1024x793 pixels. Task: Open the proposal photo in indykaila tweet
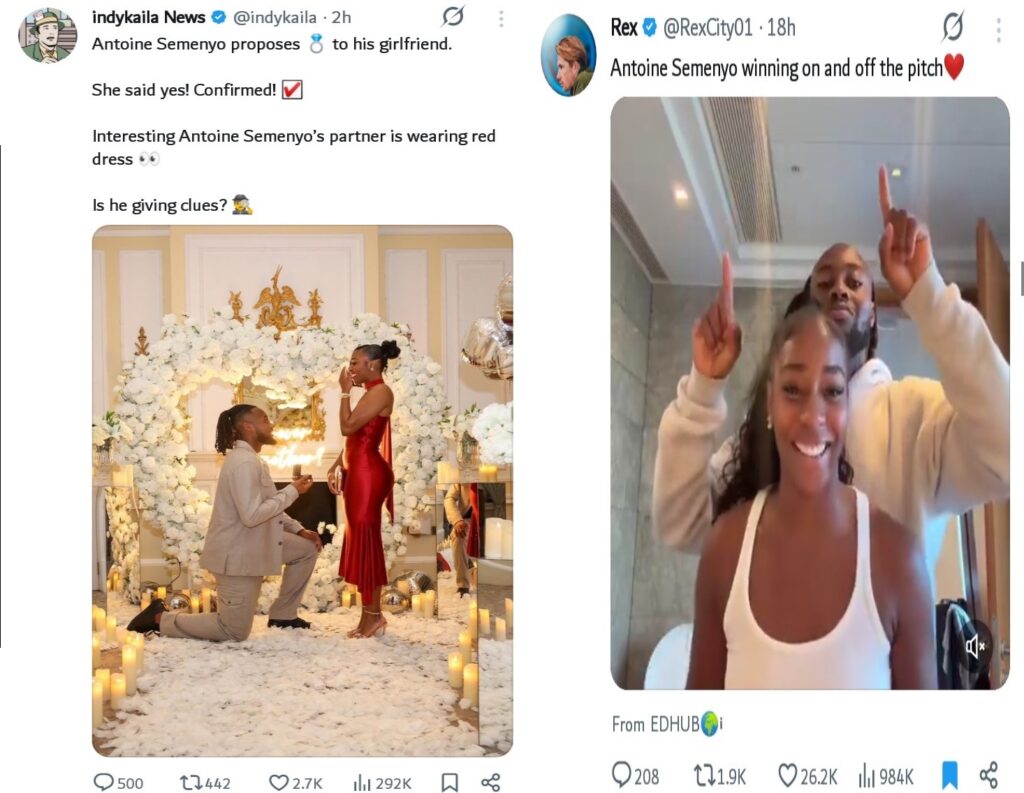point(302,490)
